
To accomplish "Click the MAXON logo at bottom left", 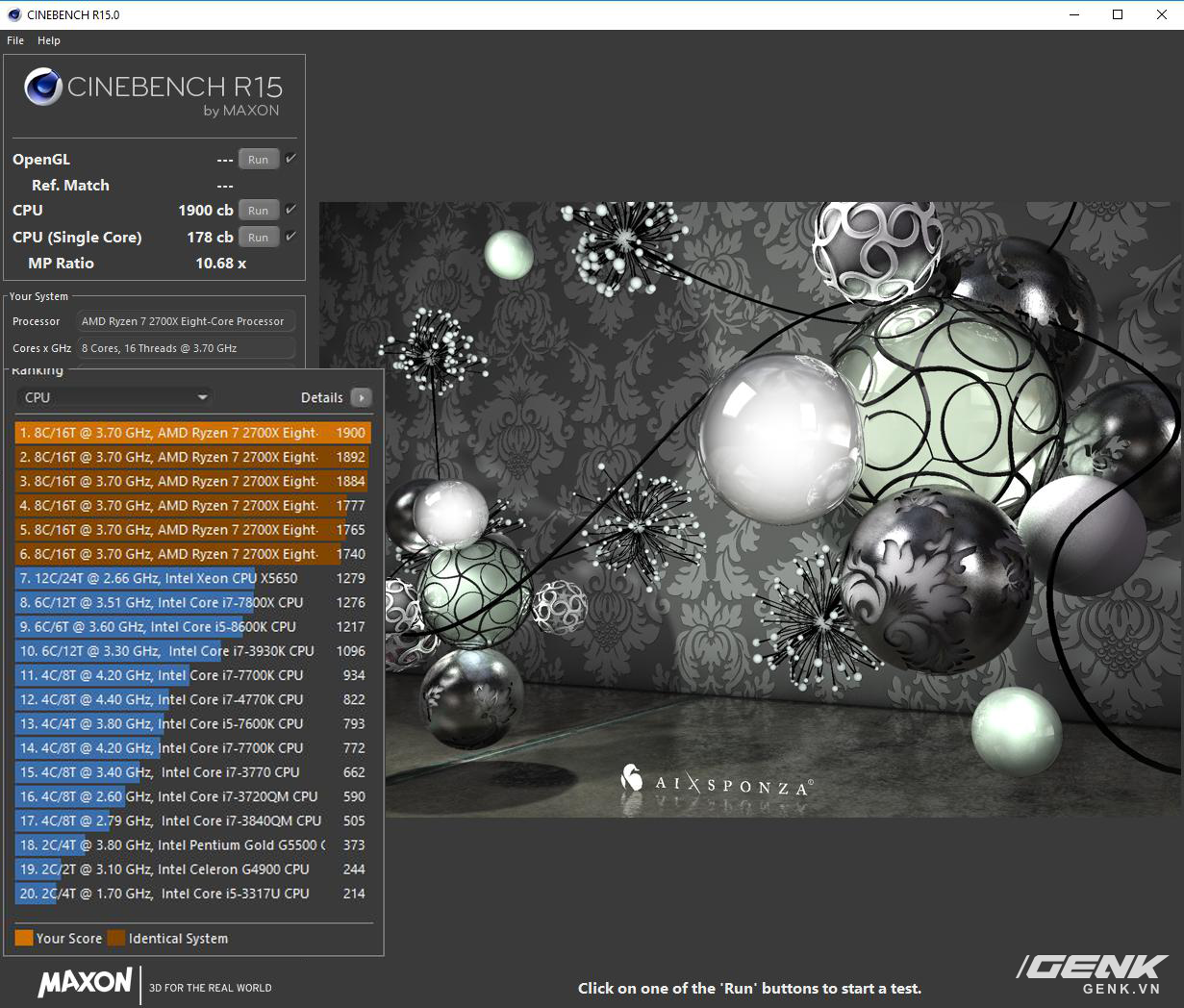I will click(x=85, y=982).
